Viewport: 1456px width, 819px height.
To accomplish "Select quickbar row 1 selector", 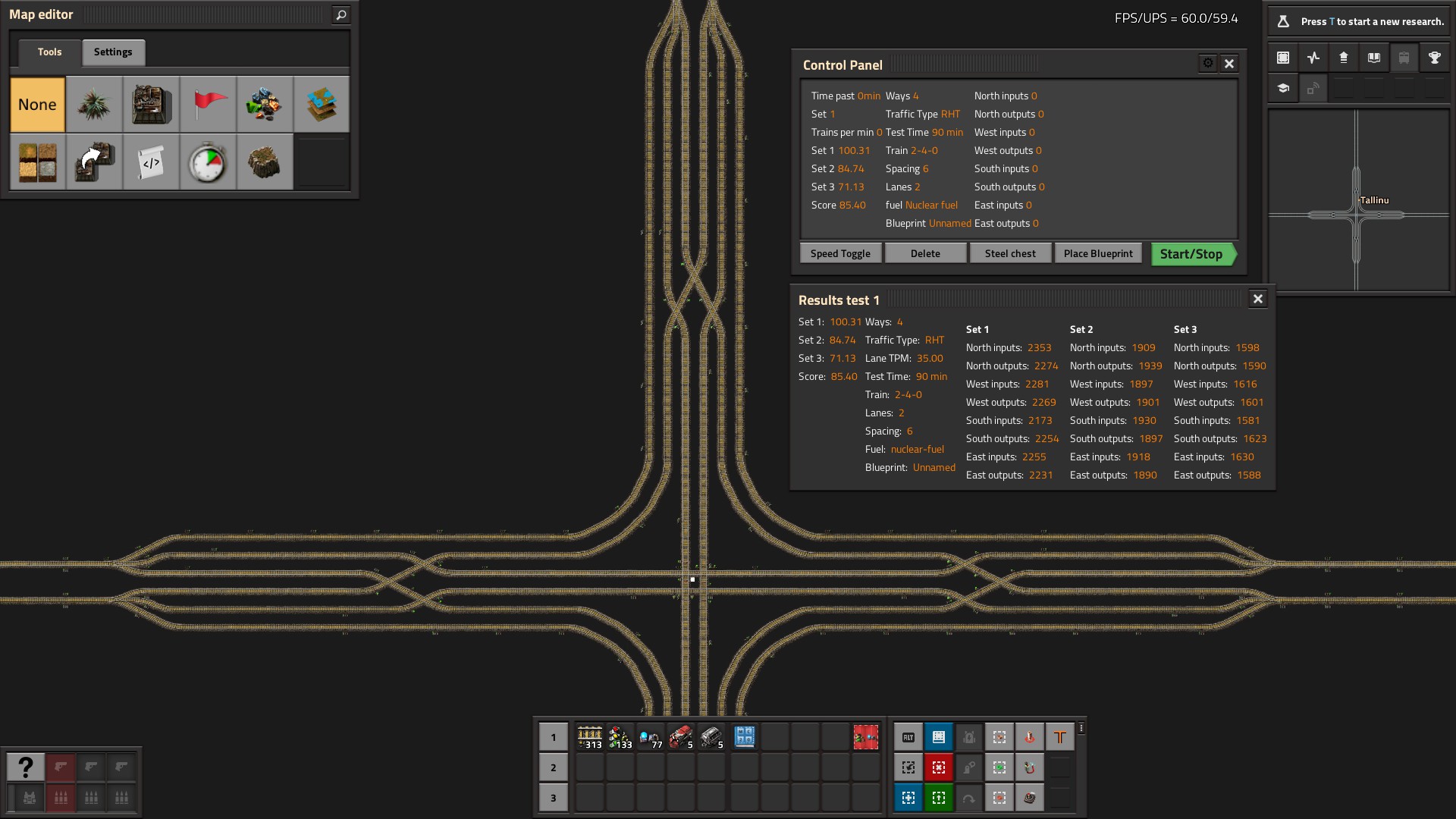I will (554, 737).
